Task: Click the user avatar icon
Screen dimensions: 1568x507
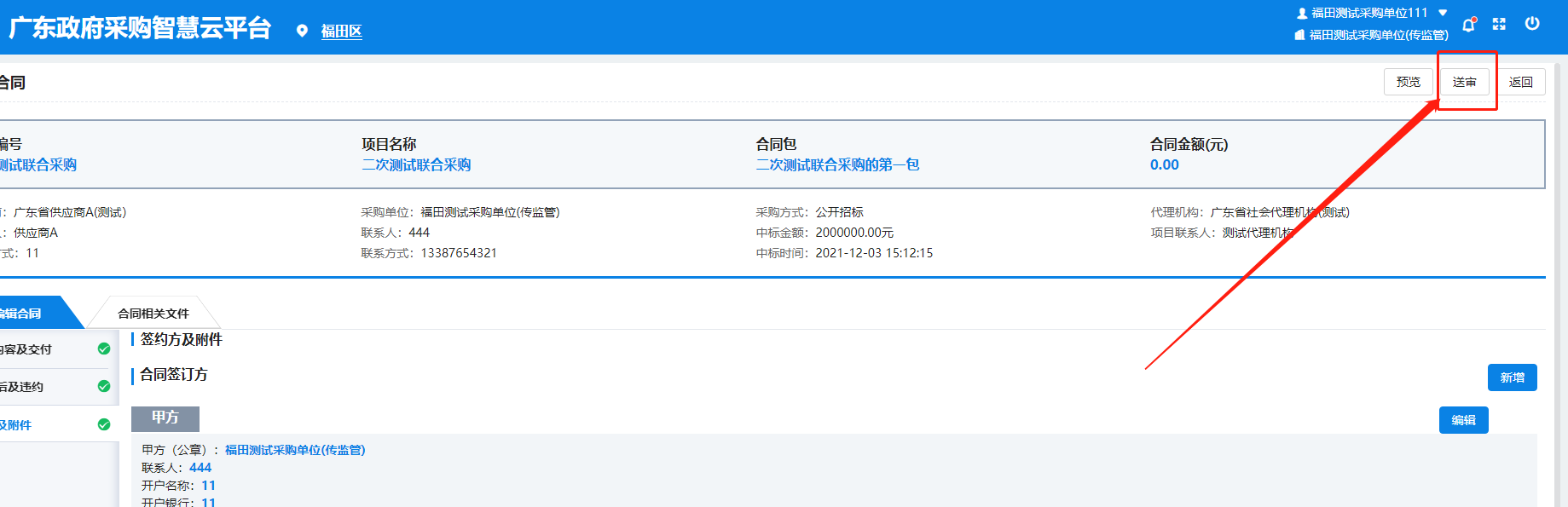Action: [1302, 14]
